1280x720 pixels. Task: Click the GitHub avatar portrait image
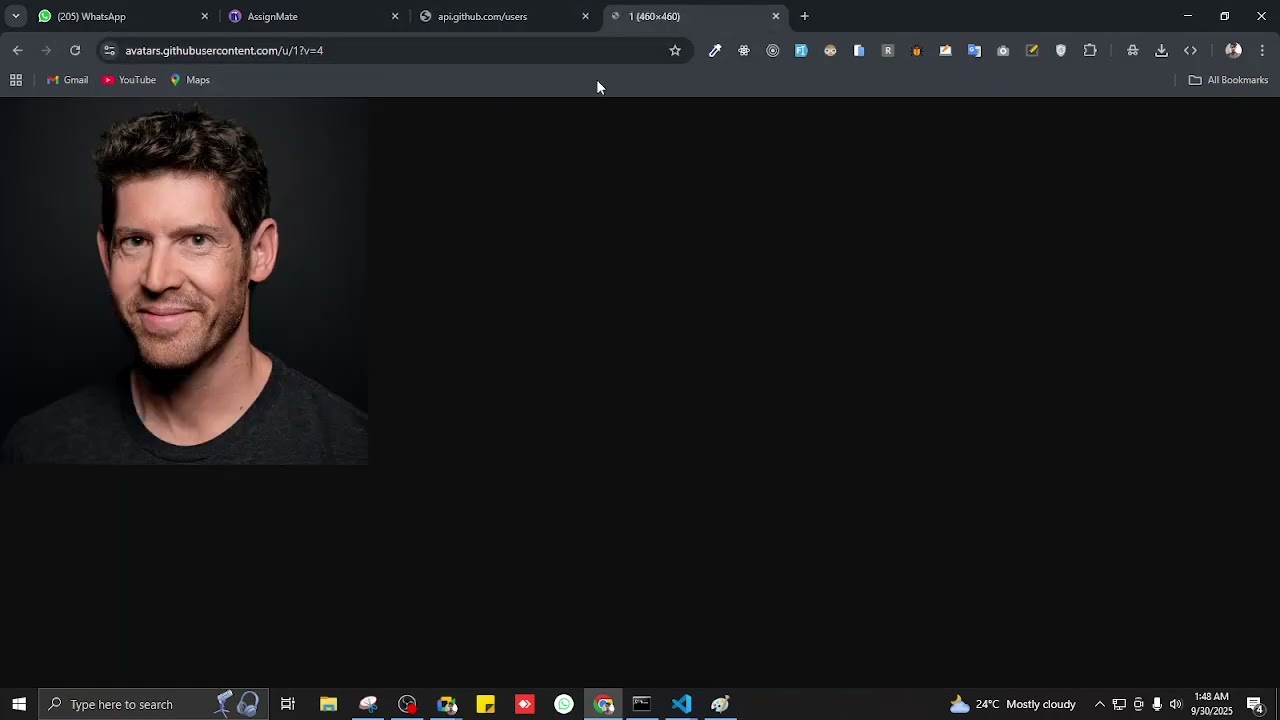tap(184, 281)
